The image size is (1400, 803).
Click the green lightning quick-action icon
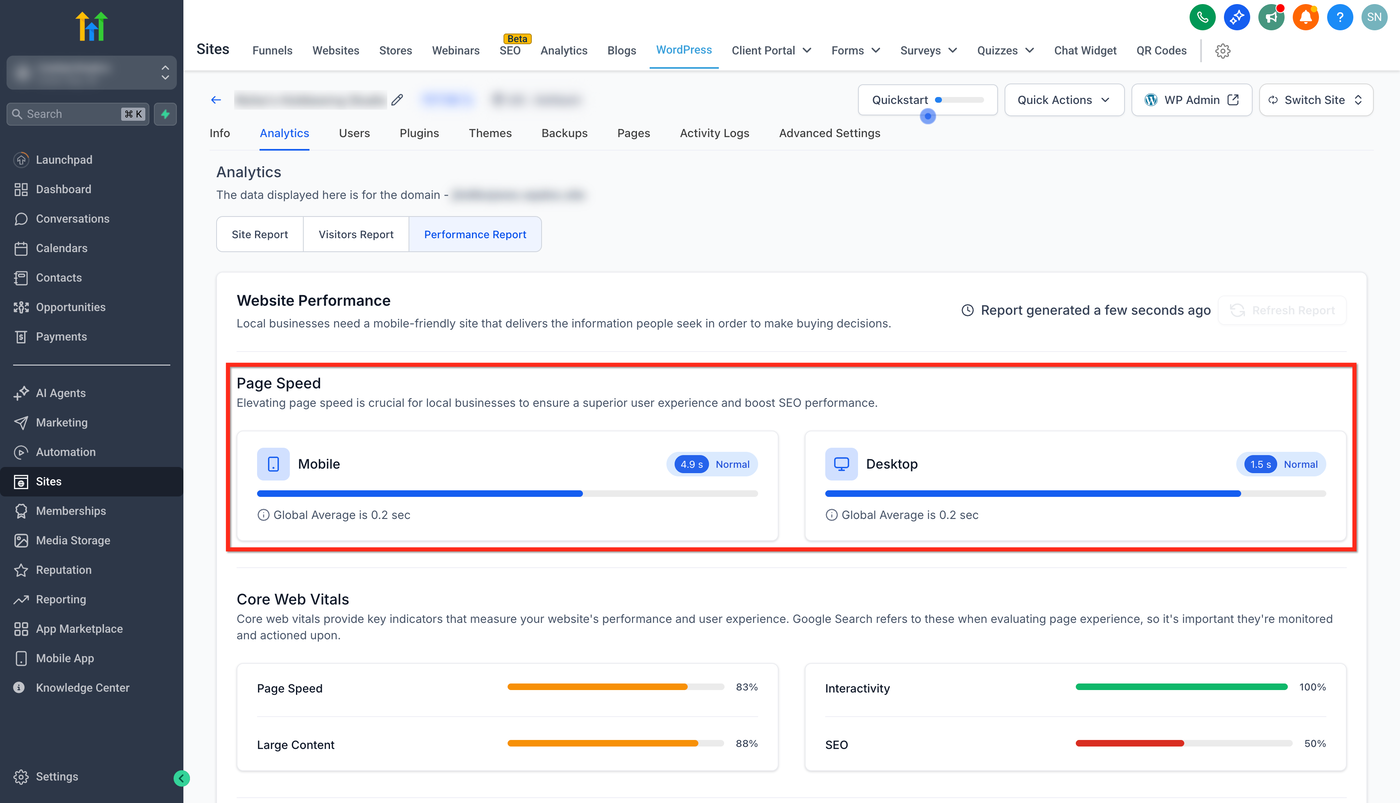point(165,114)
